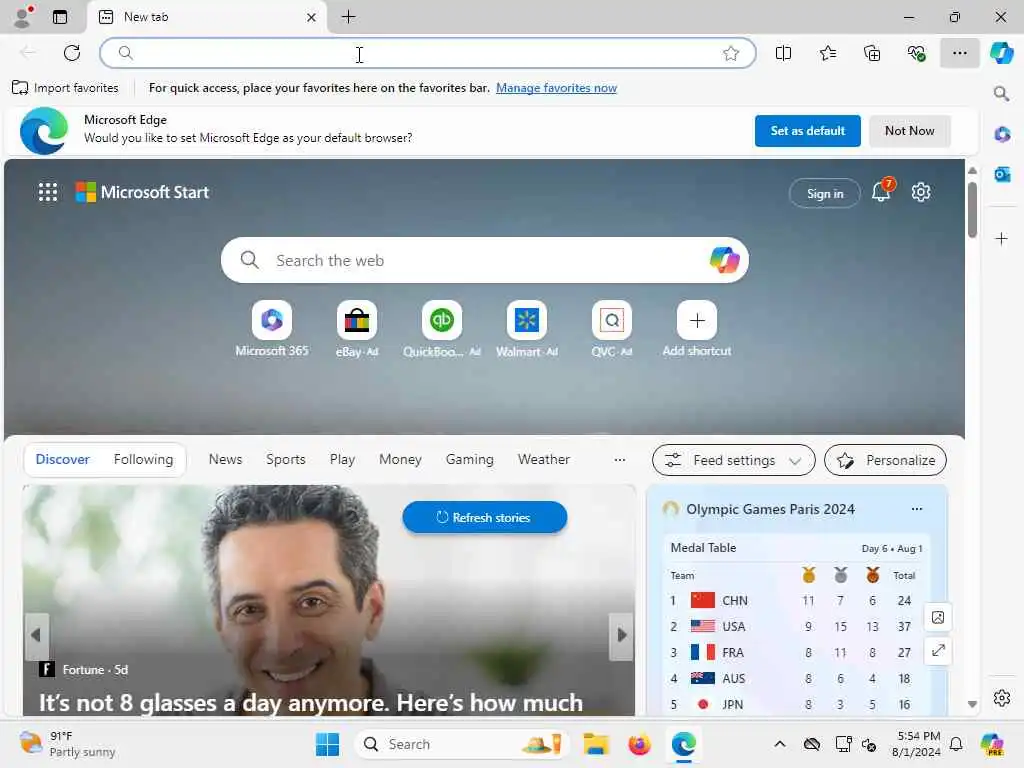Open Olympic Games card options menu
The height and width of the screenshot is (768, 1024).
917,509
